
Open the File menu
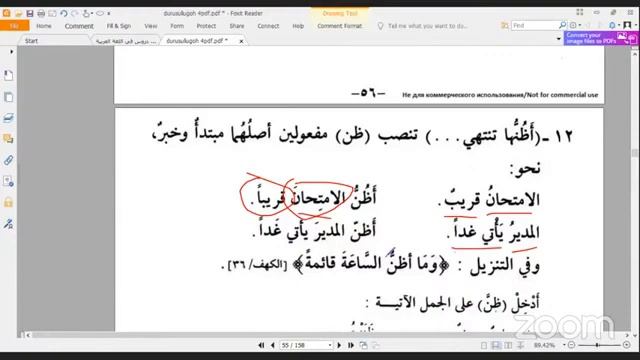14,26
